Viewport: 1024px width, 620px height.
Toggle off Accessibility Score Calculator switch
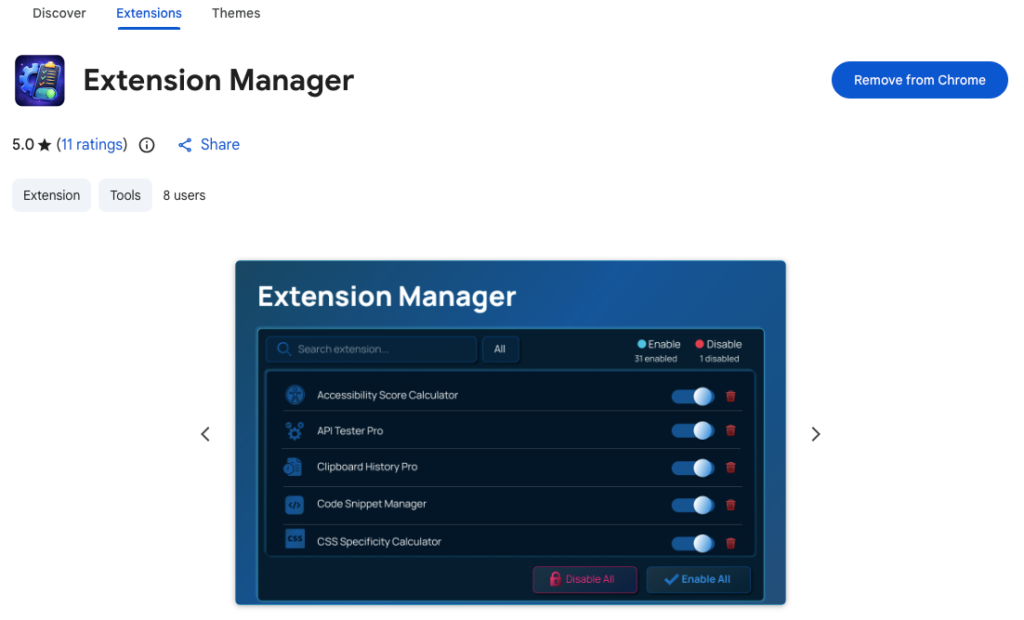(x=692, y=396)
